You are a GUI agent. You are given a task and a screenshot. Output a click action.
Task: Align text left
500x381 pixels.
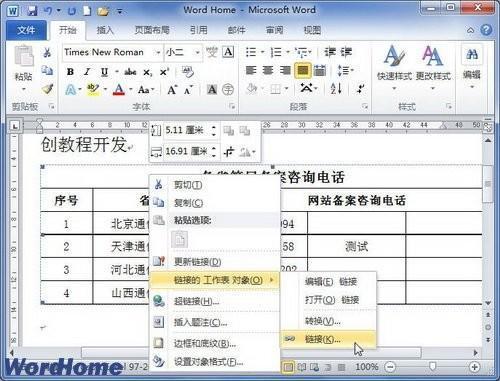click(251, 70)
